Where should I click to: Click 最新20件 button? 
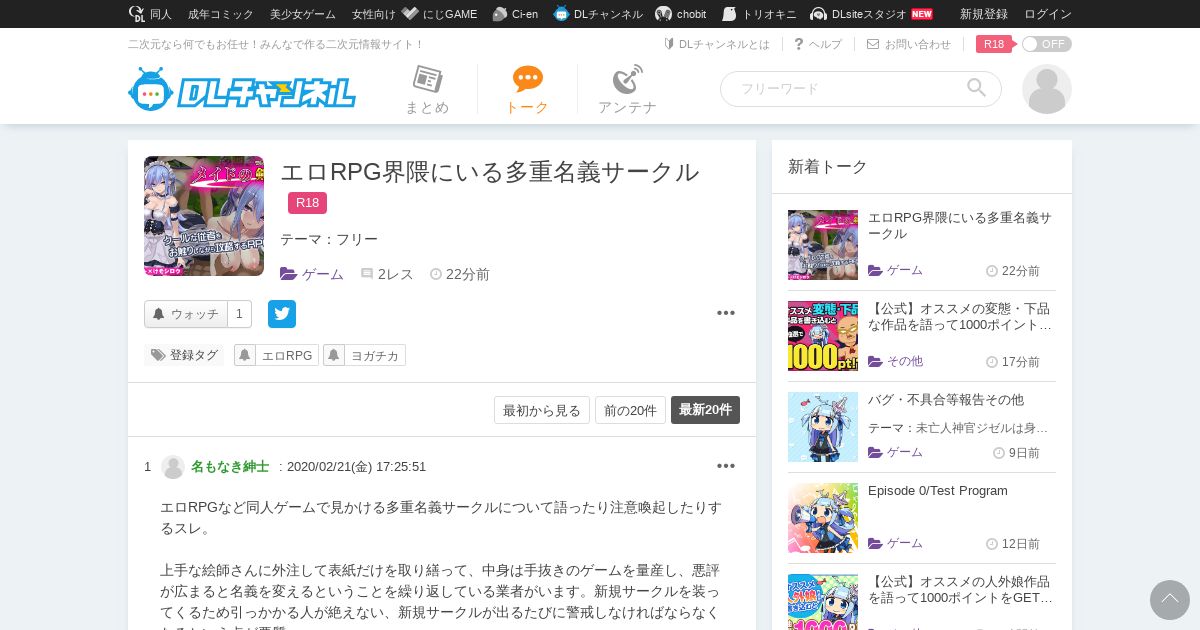click(705, 410)
